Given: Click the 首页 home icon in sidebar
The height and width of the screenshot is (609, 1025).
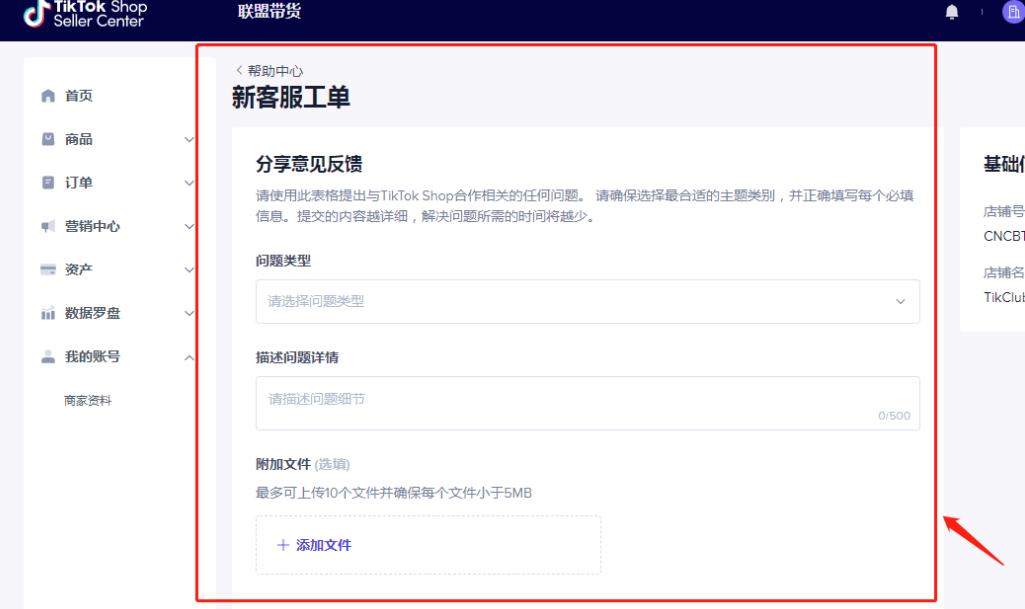Looking at the screenshot, I should [x=48, y=96].
